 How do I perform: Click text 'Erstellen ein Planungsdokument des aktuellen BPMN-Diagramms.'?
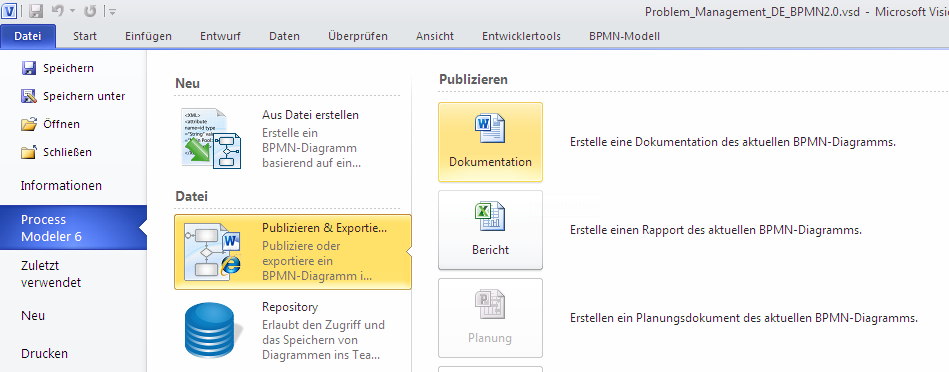[744, 318]
